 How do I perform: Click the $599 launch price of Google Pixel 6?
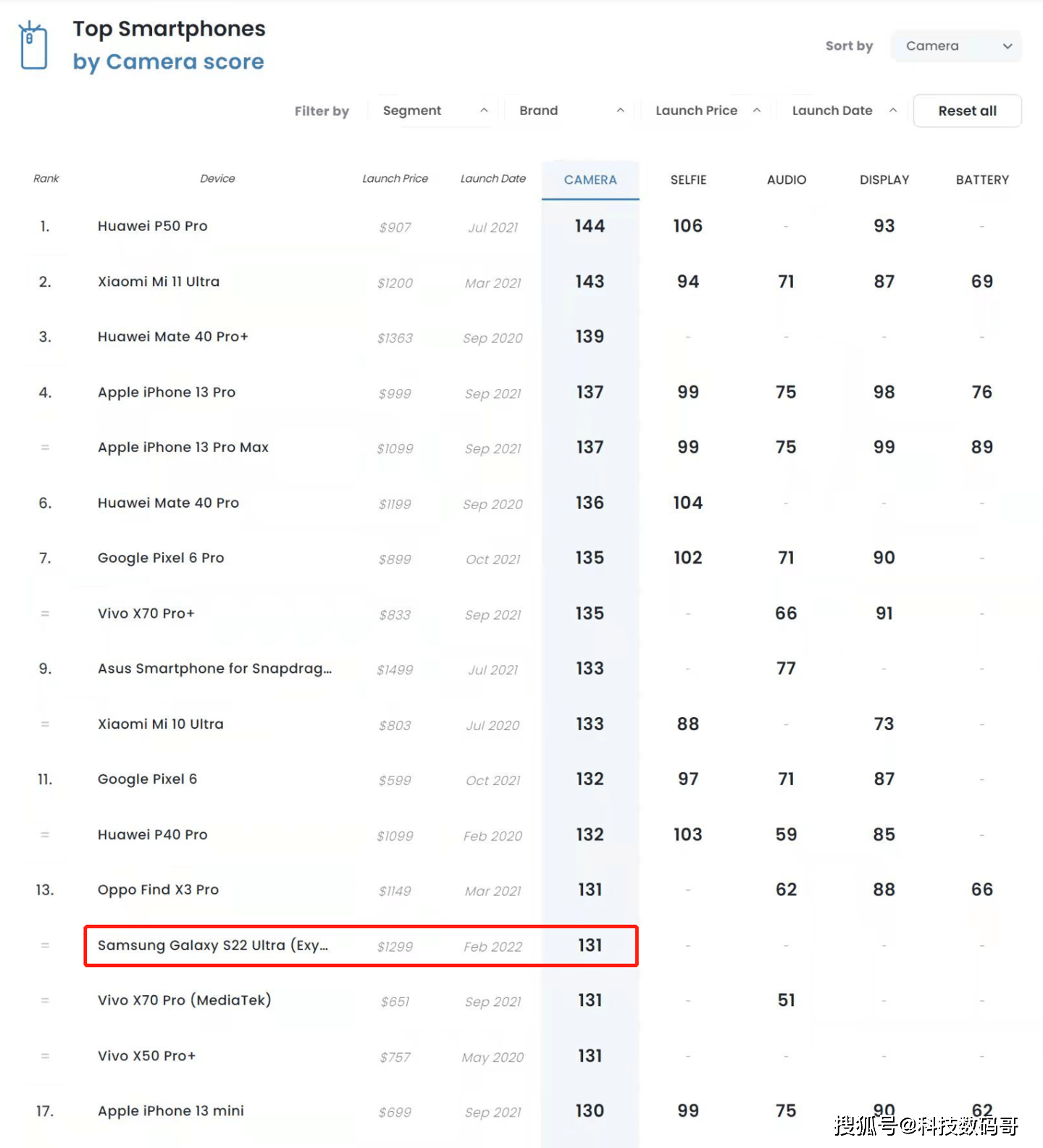[x=395, y=781]
